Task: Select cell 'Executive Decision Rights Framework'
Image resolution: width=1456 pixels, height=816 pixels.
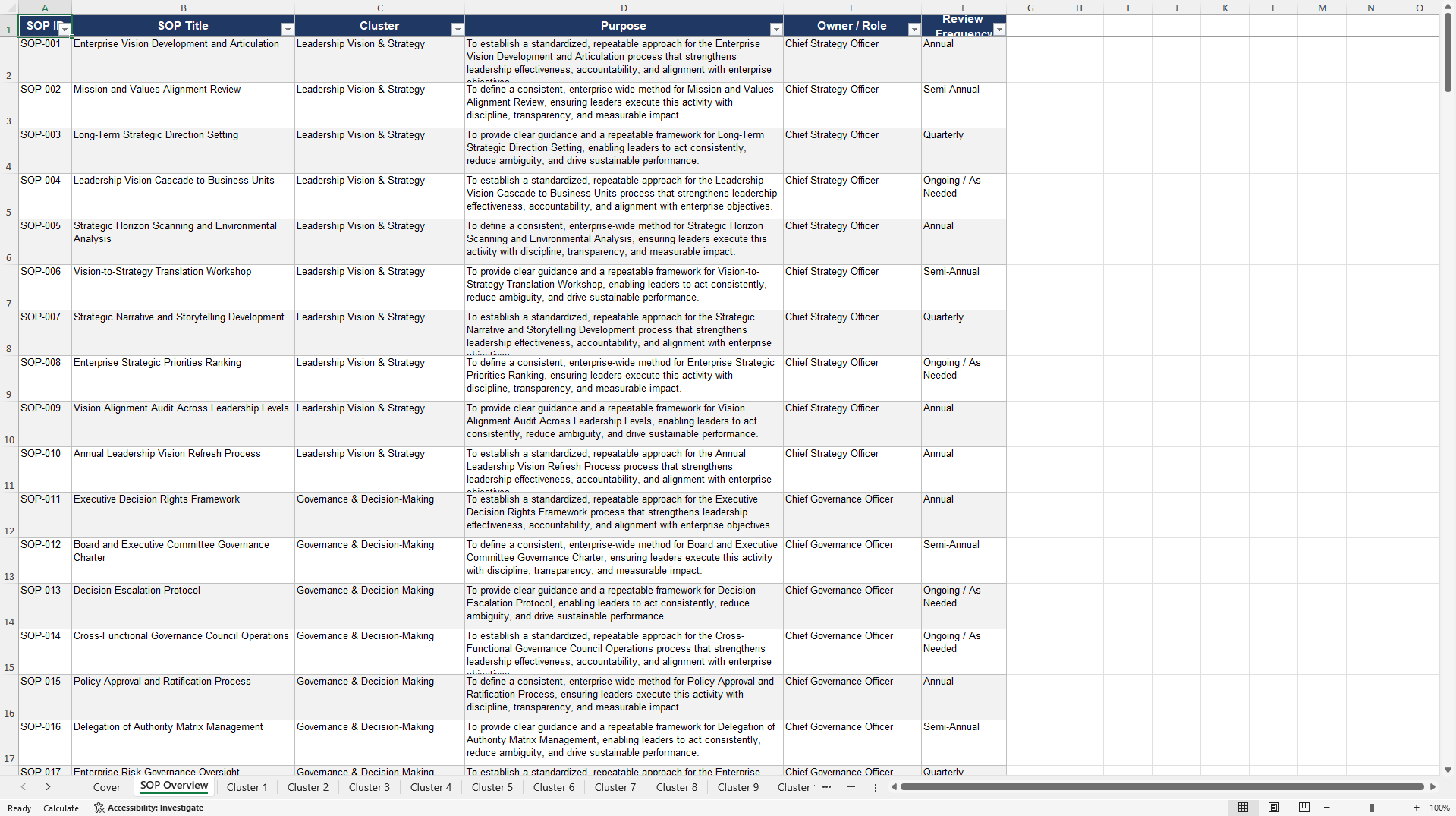Action: click(x=183, y=515)
